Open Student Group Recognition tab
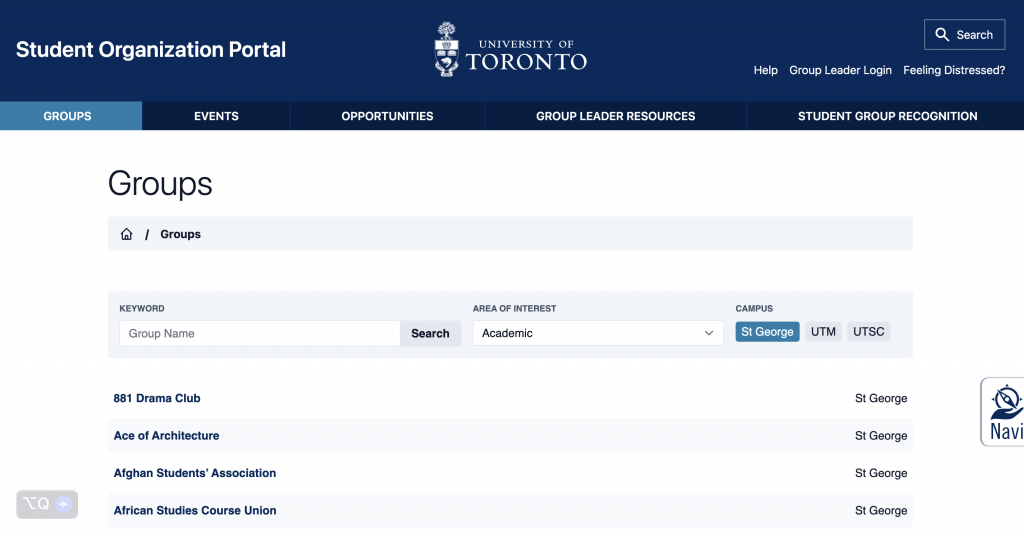 click(887, 116)
